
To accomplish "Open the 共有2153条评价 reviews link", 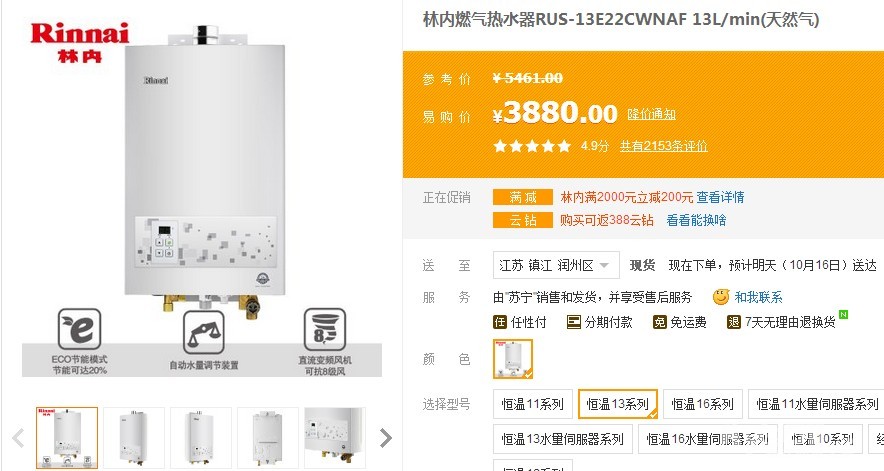I will coord(664,146).
